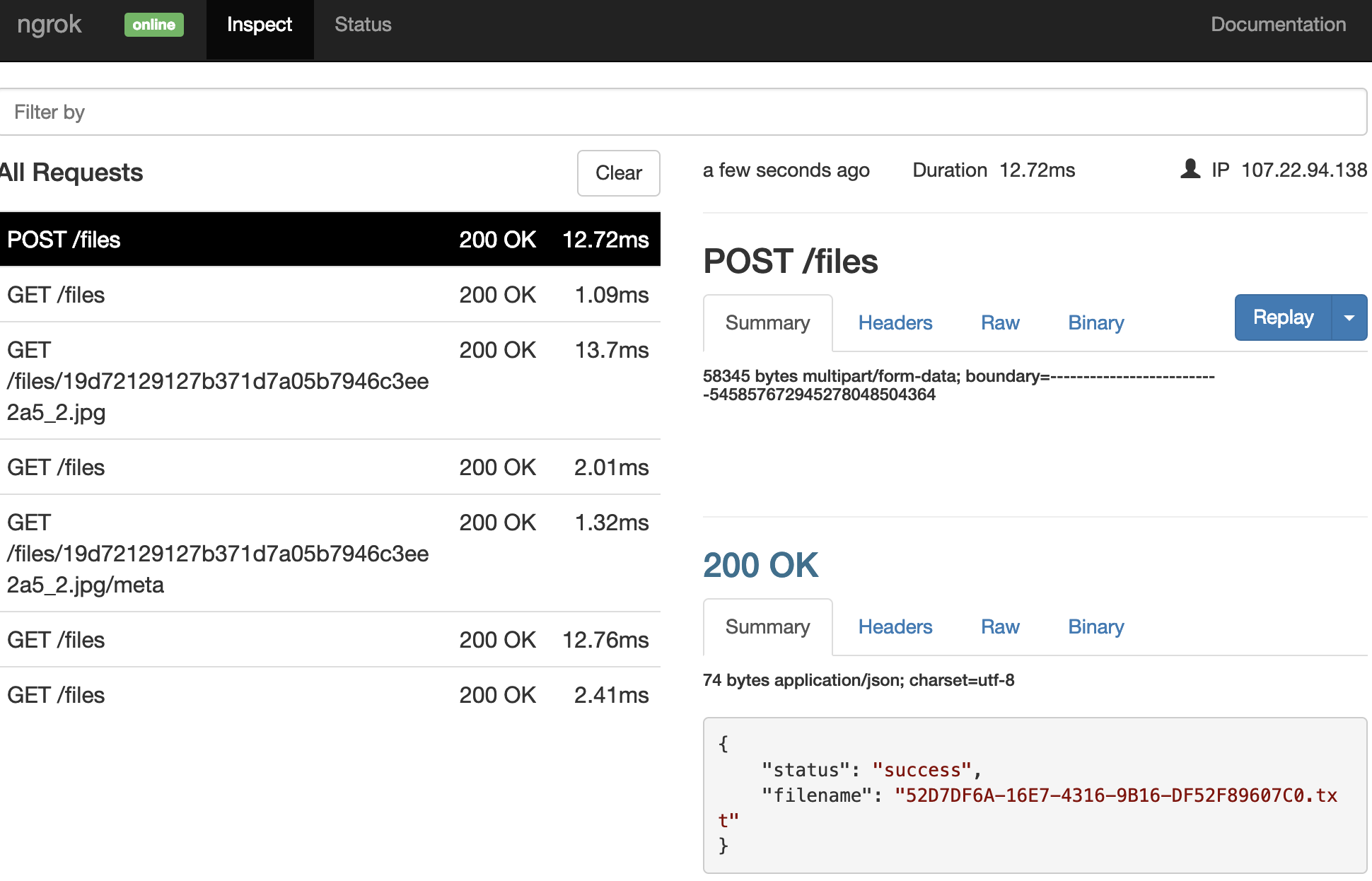Select the GET jpg request taking 13.7ms
1372x881 pixels.
pos(329,380)
